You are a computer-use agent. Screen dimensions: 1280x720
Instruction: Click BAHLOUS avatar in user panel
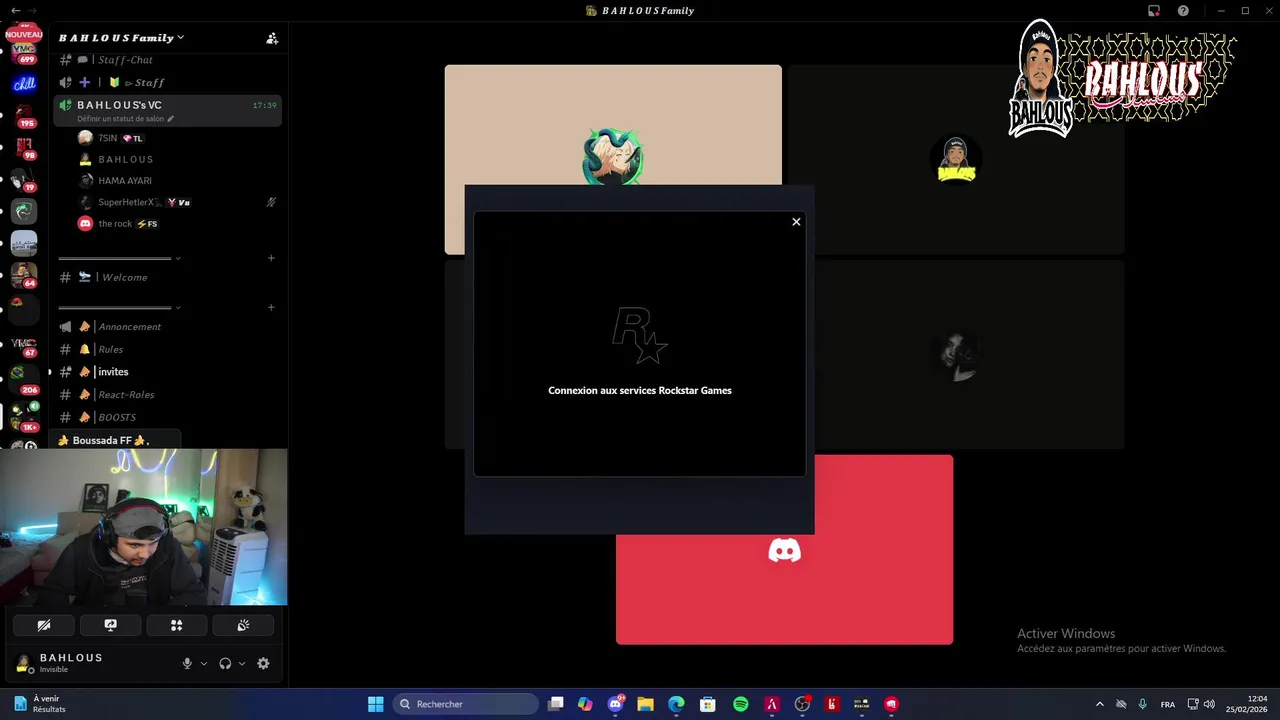24,663
